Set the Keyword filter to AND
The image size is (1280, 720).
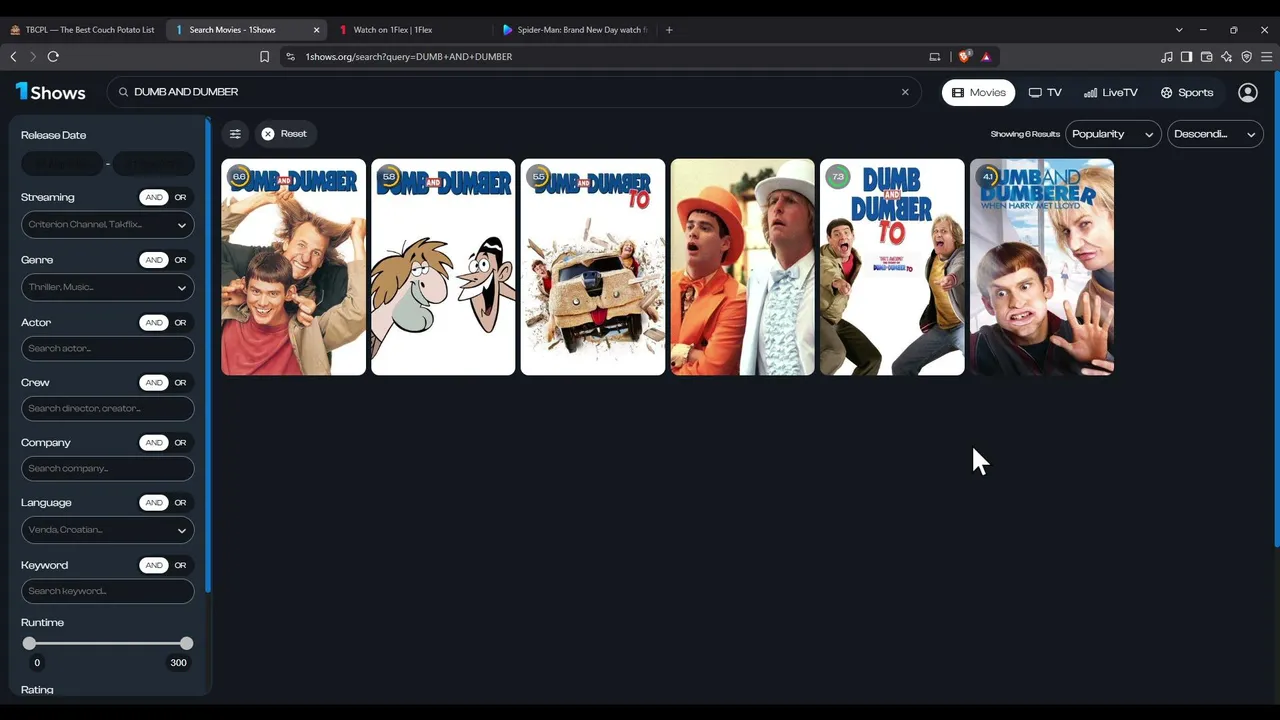(x=154, y=565)
